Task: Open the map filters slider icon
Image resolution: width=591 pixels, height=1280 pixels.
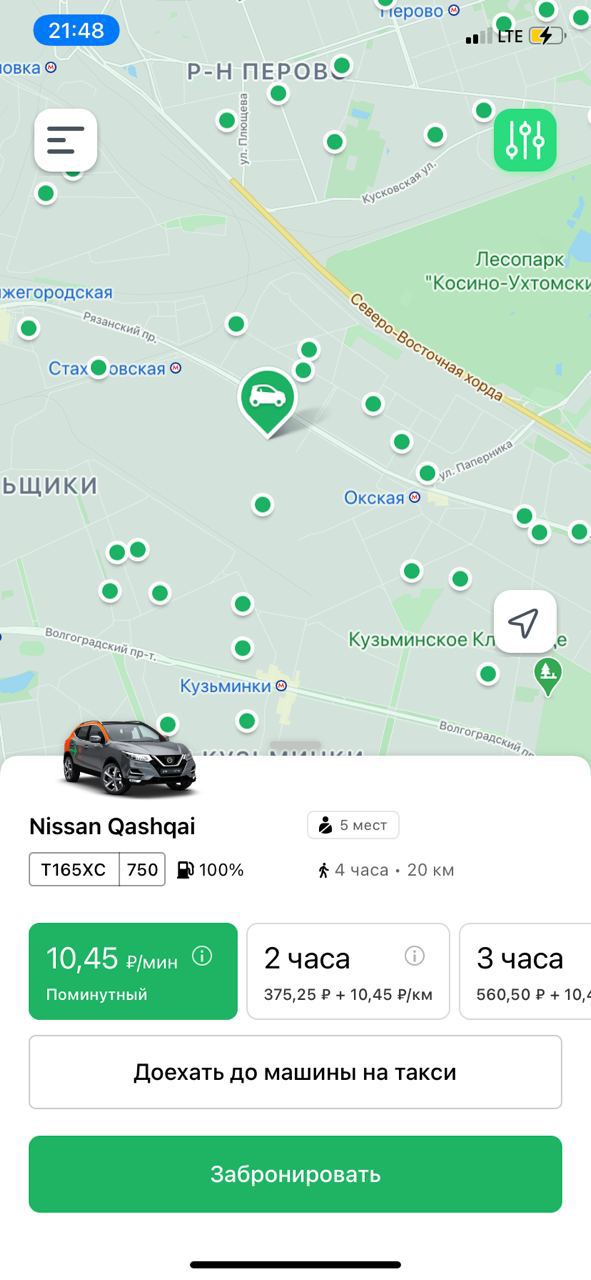Action: click(x=525, y=140)
